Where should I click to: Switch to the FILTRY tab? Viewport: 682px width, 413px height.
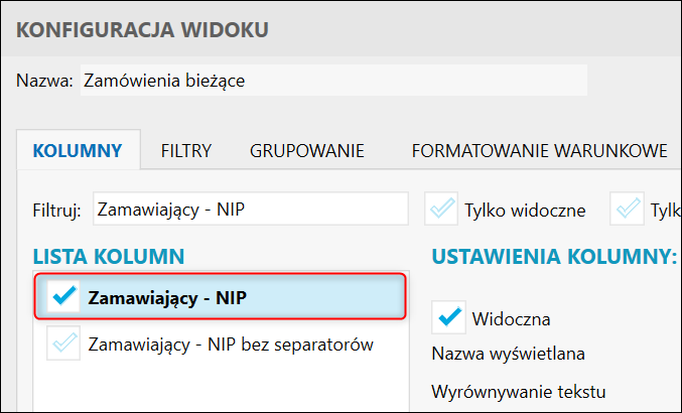click(186, 151)
